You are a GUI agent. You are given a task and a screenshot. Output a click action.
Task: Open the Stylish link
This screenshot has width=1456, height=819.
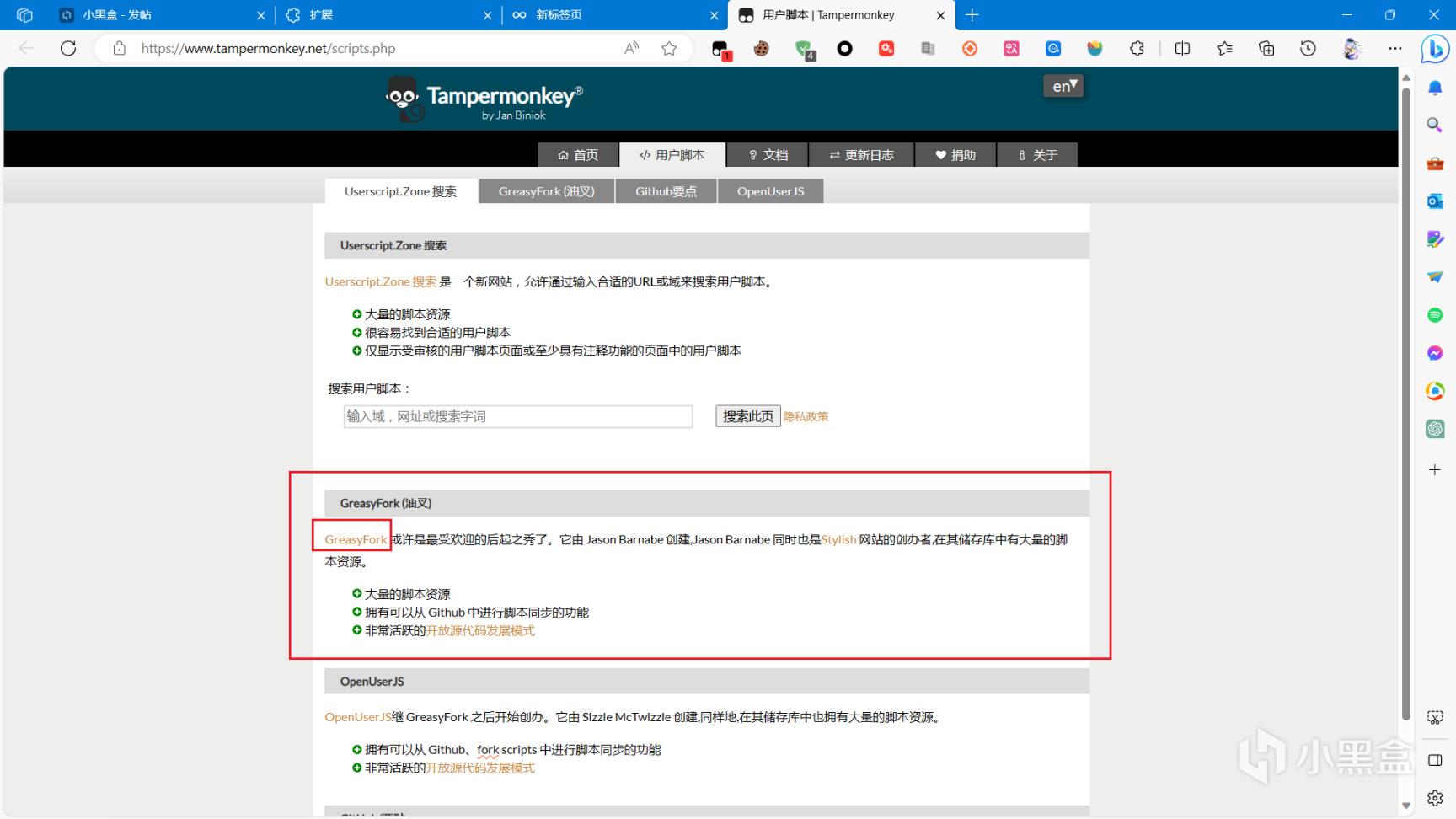(838, 539)
